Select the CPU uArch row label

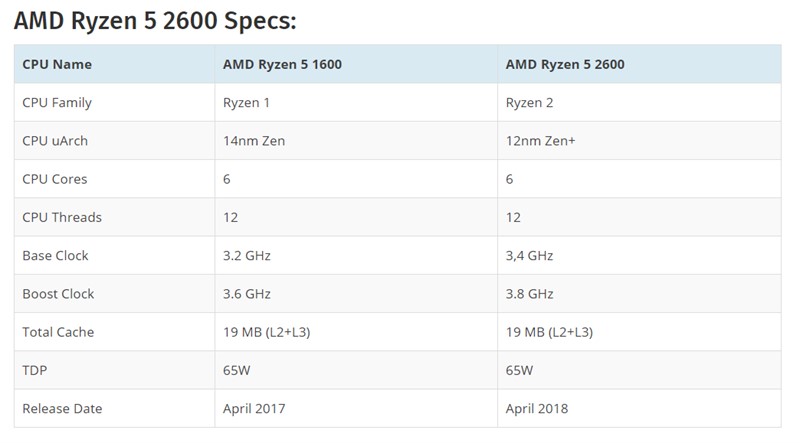click(x=55, y=141)
